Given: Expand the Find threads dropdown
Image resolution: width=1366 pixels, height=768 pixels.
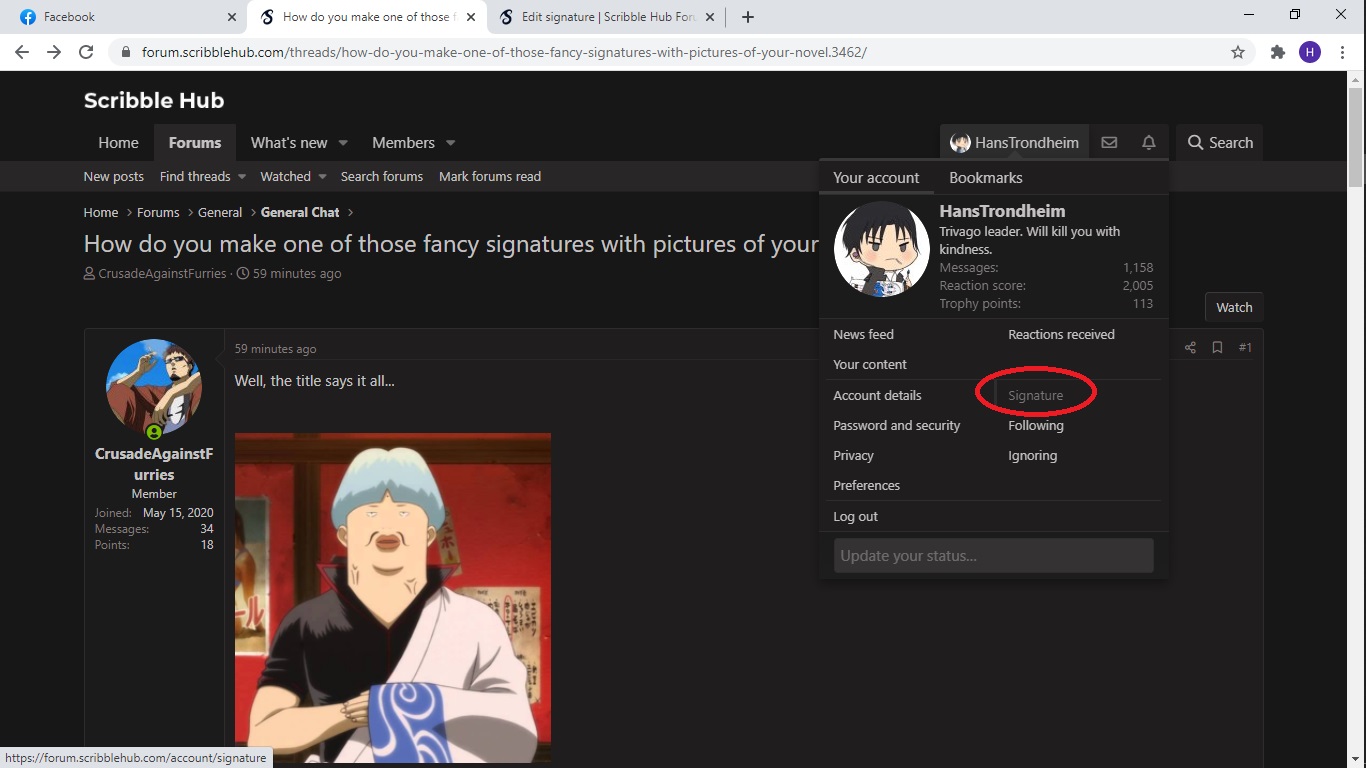Looking at the screenshot, I should [x=242, y=177].
